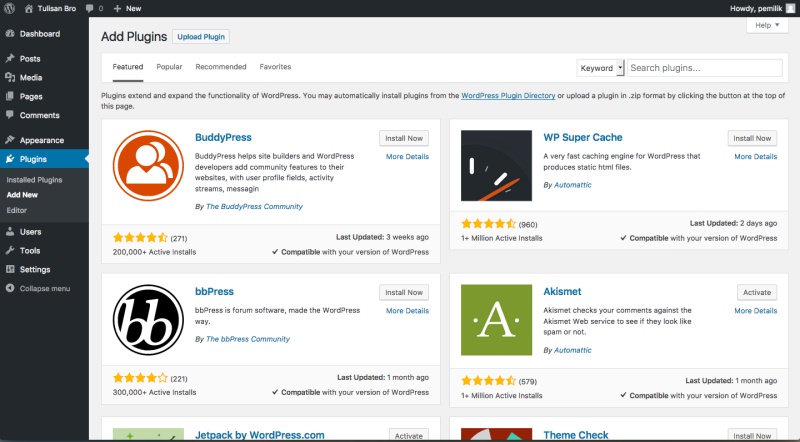800x442 pixels.
Task: Click 'Last Updated: 2 days ago' text
Action: [733, 224]
